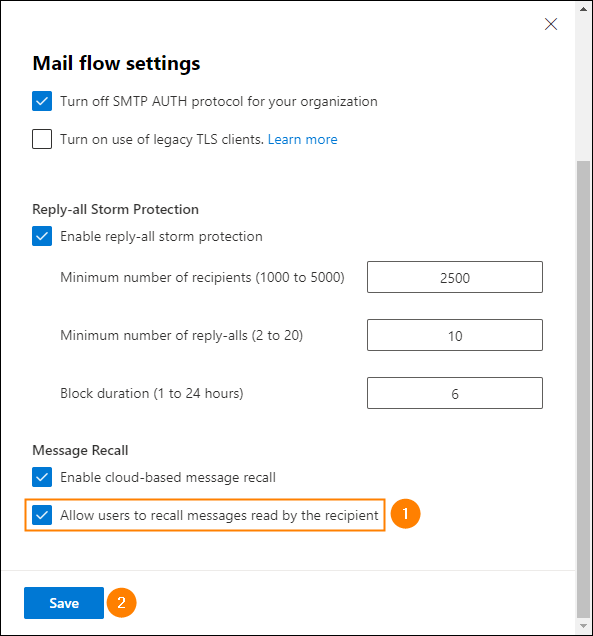The image size is (593, 636).
Task: Toggle Enable cloud-based message recall checkbox
Action: (x=42, y=477)
